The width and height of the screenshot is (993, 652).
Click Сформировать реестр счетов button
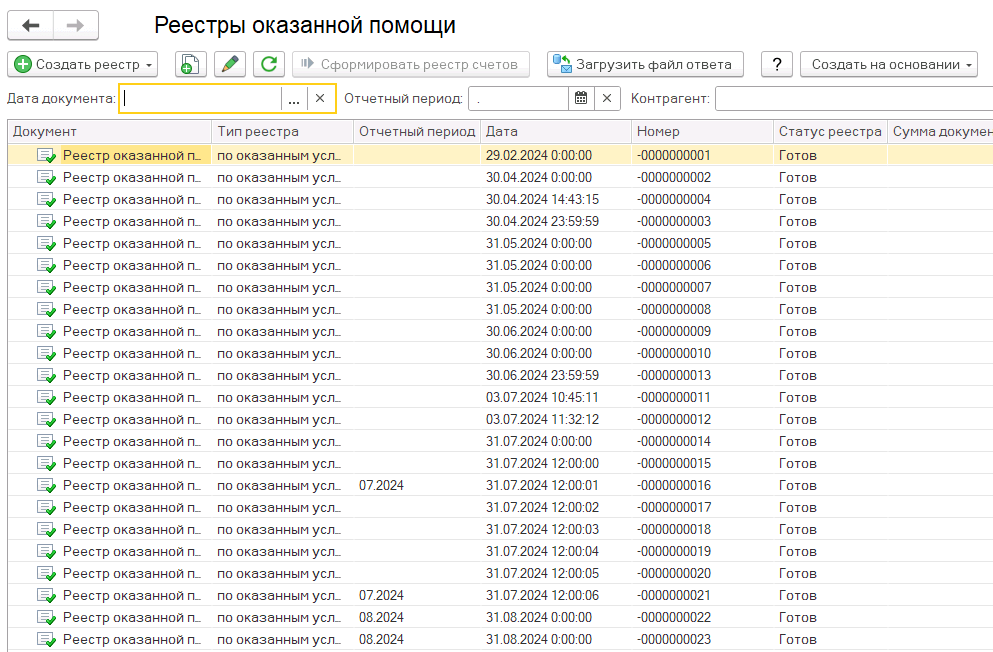click(410, 64)
